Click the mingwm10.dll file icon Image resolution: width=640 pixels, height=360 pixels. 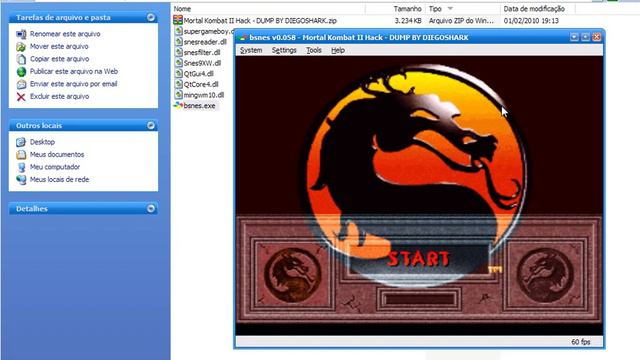[x=178, y=95]
